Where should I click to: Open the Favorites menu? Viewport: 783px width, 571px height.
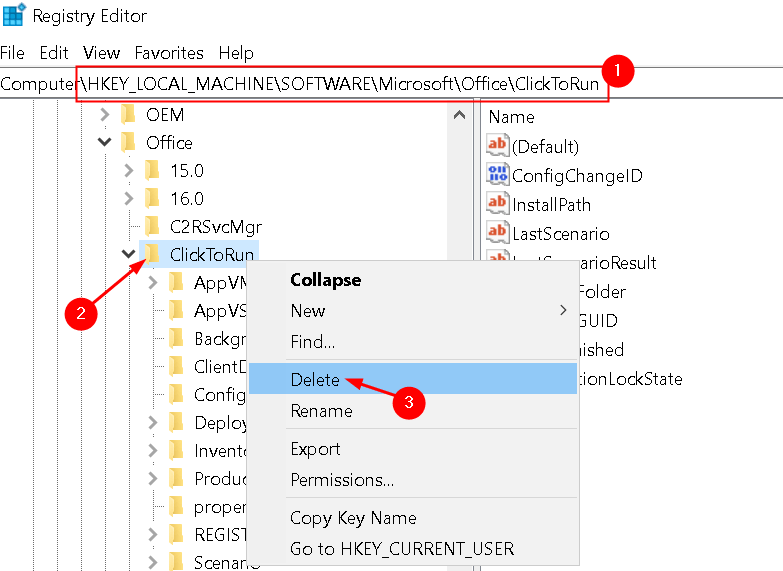tap(169, 53)
